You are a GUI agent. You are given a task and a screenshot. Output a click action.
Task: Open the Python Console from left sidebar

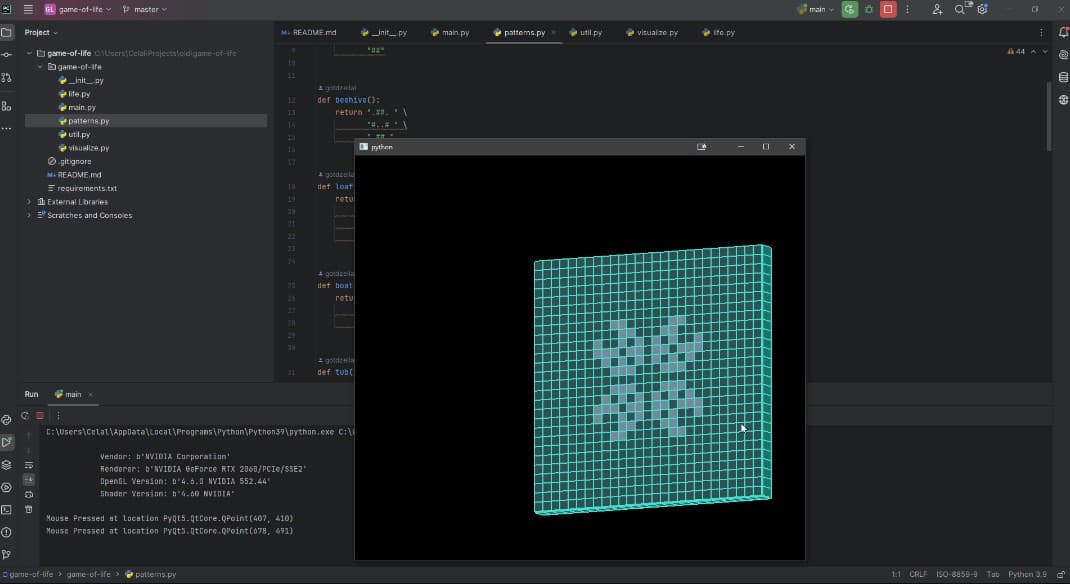tap(7, 420)
